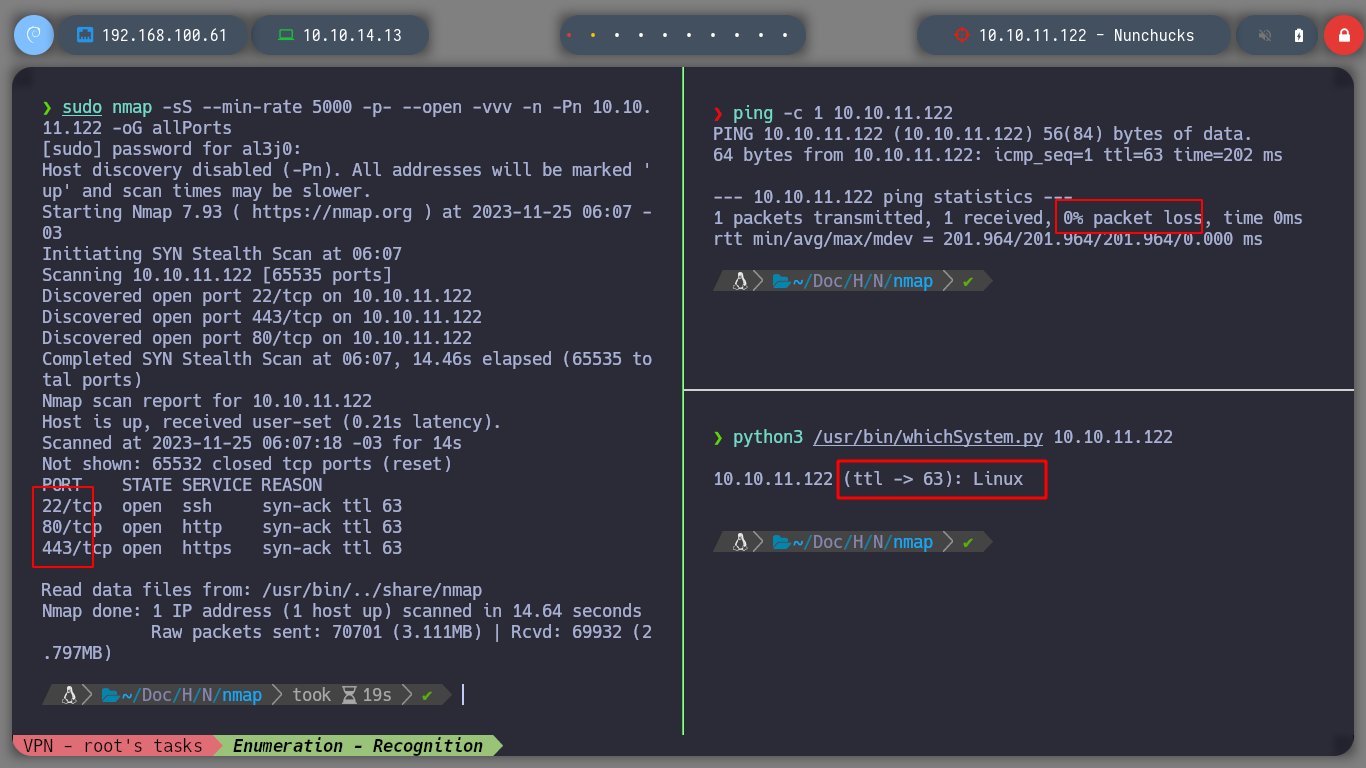Open the red lock power button
Viewport: 1366px width, 768px height.
[1343, 35]
